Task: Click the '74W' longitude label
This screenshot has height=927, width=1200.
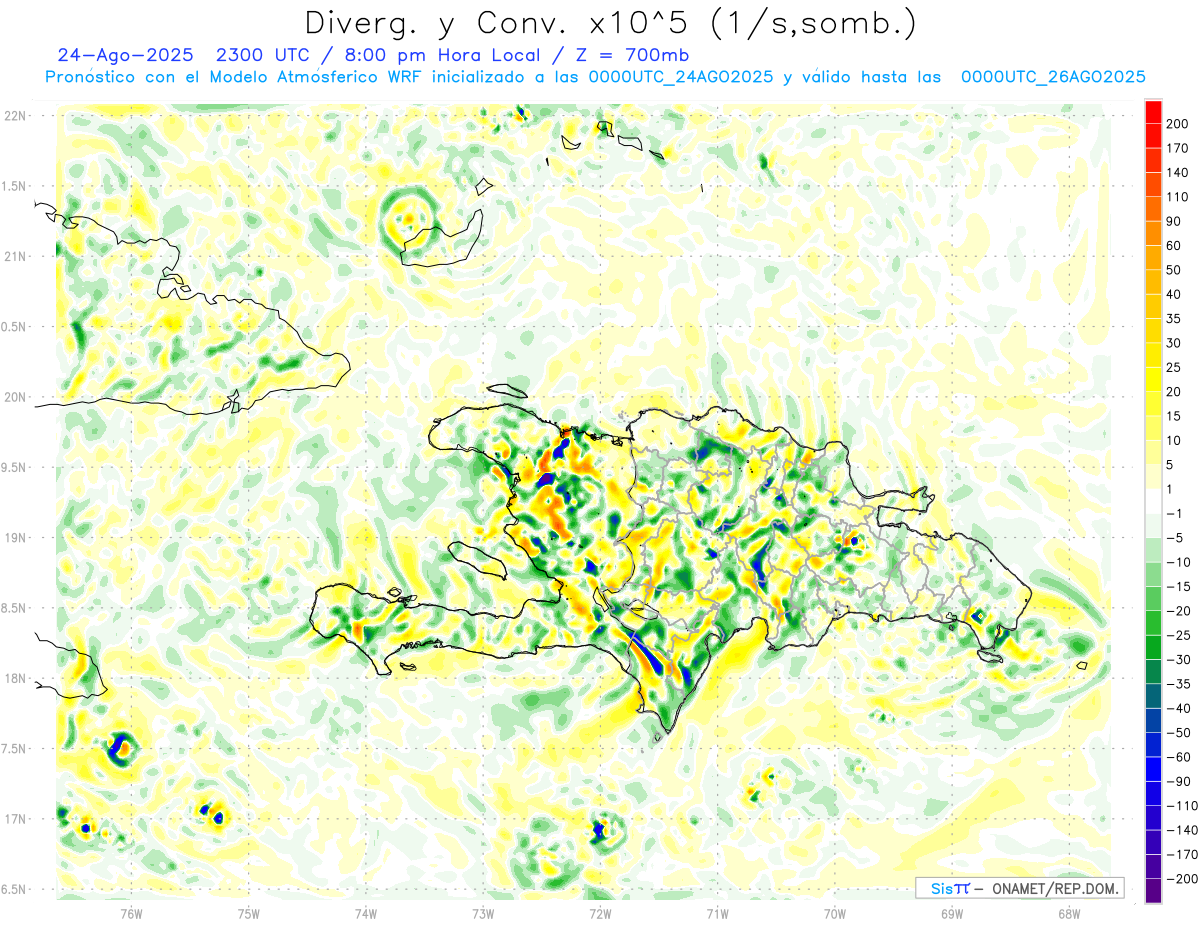Action: point(366,913)
